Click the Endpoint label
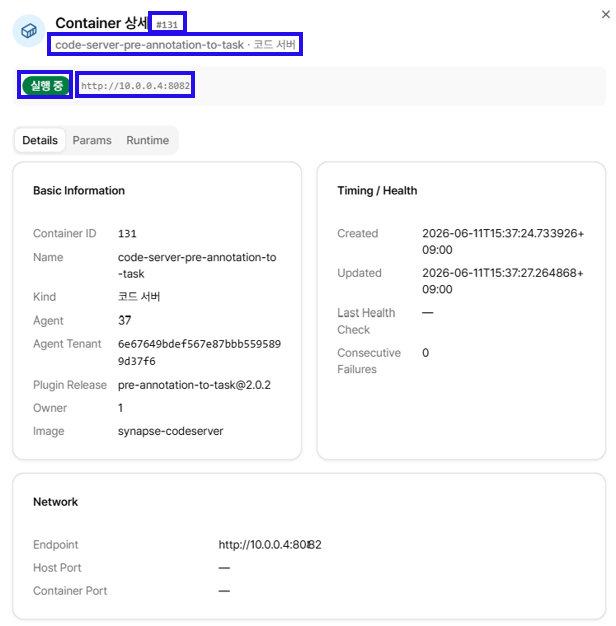Screen dimensions: 616x626 coord(55,545)
